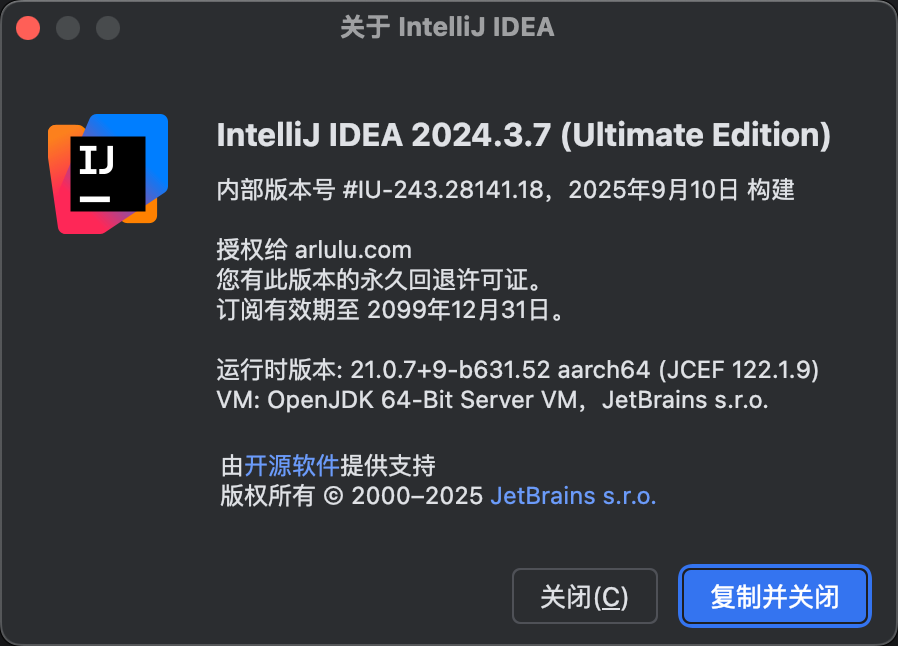Select the IntelliJ IDEA 2024.3.7 heading
This screenshot has width=898, height=646.
coord(523,134)
